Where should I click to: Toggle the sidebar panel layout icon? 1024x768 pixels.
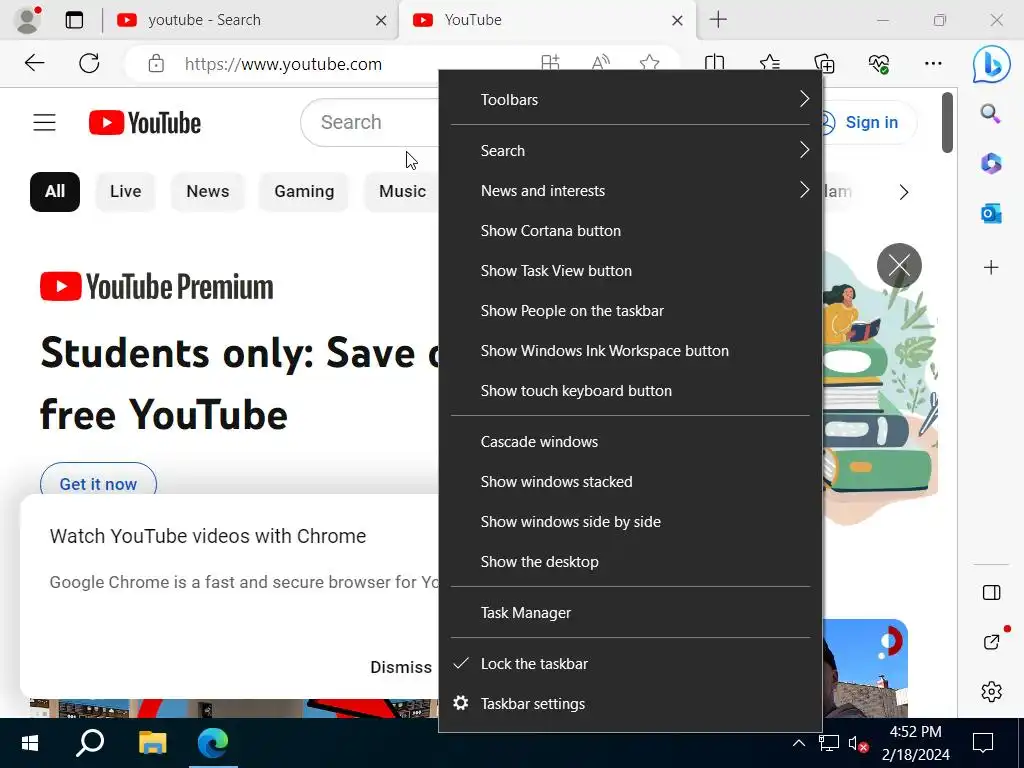[991, 592]
